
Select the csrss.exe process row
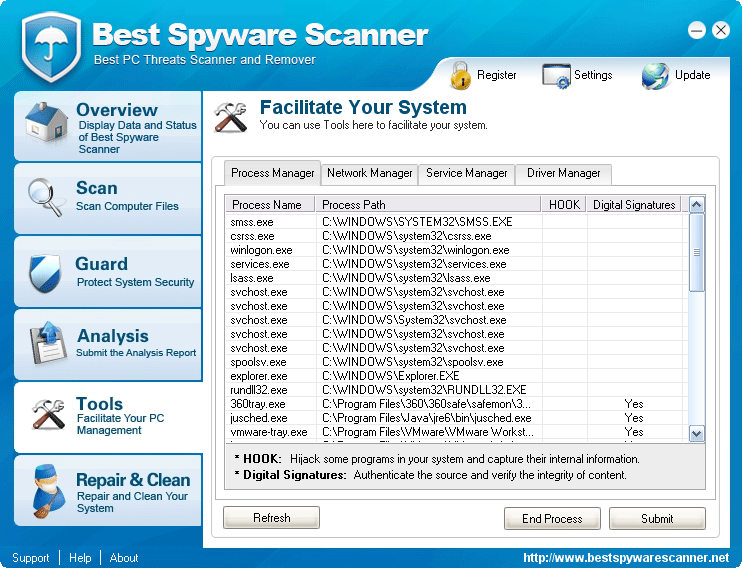[x=456, y=236]
